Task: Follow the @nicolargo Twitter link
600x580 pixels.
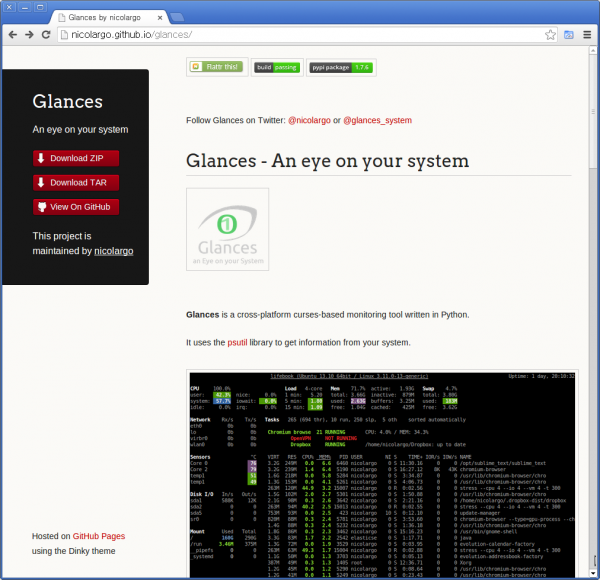Action: point(309,121)
